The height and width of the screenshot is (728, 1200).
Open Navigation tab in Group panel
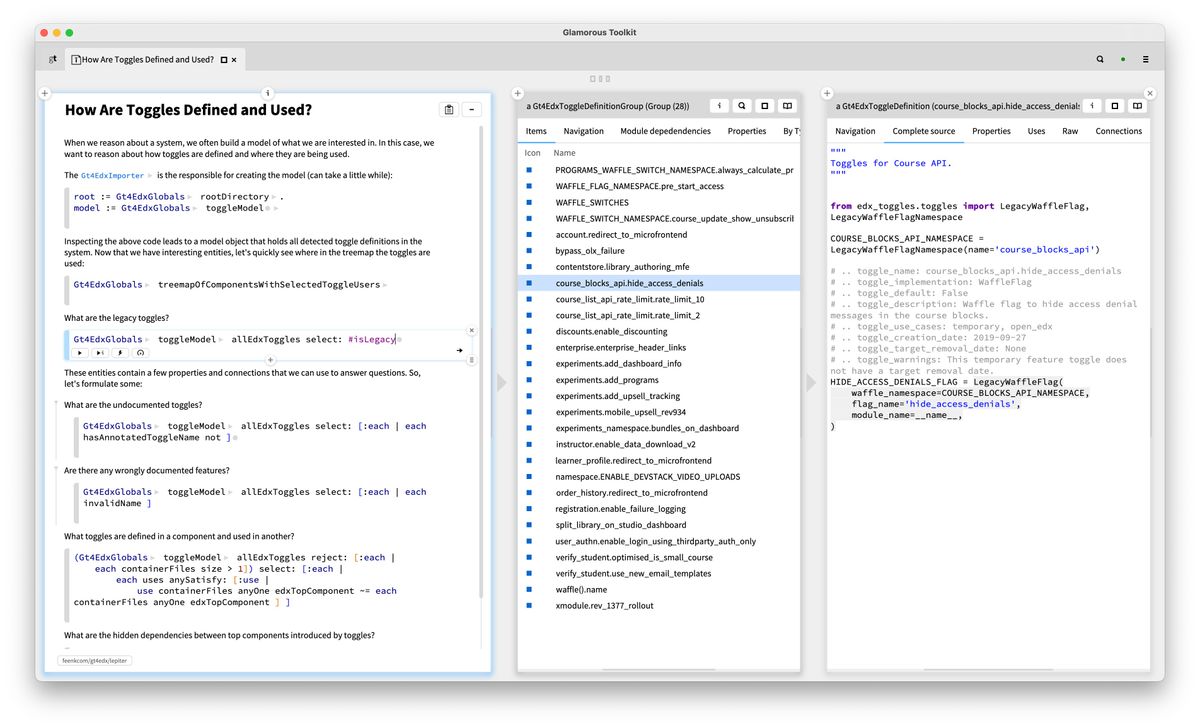coord(583,131)
